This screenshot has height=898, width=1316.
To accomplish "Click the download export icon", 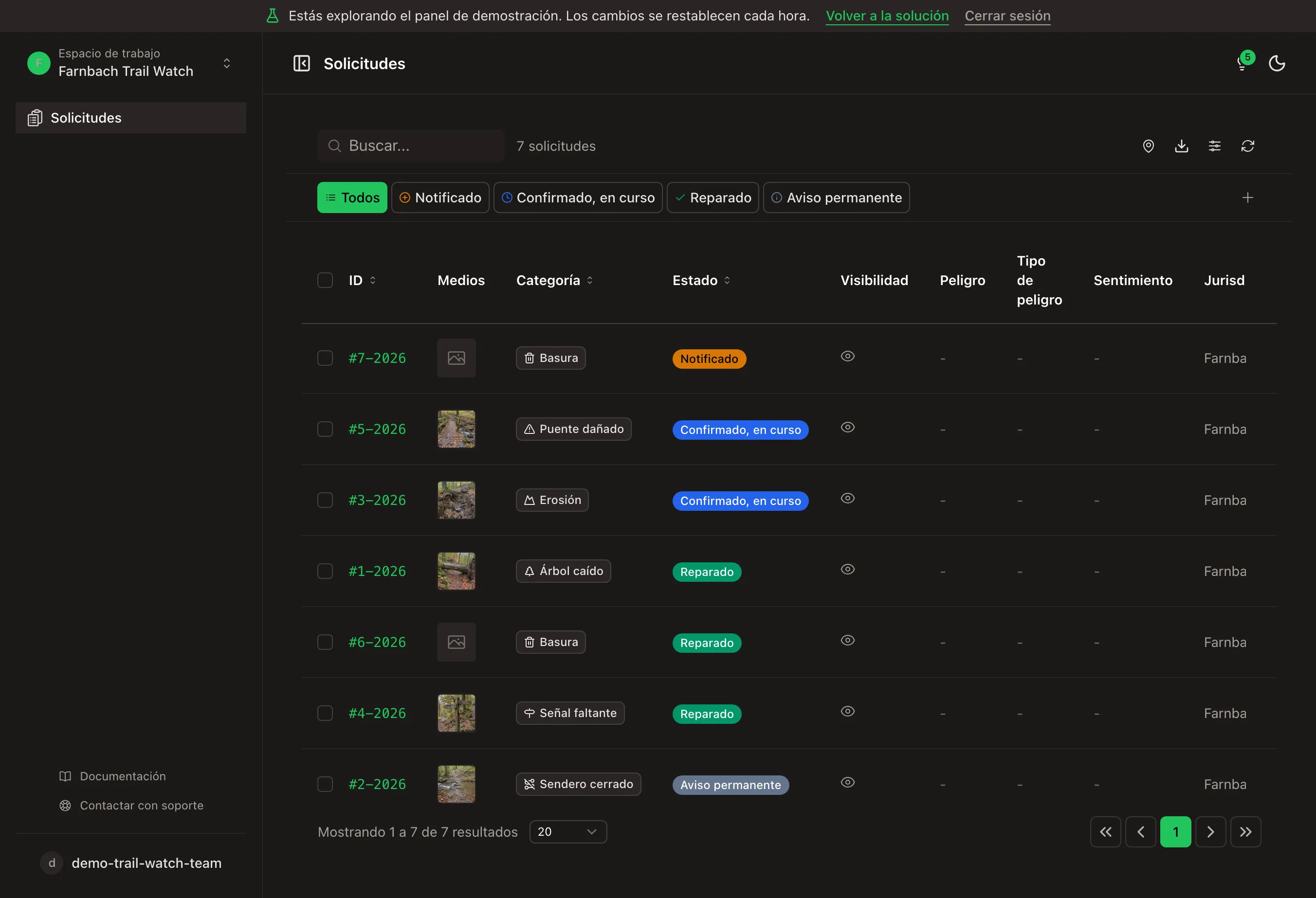I will [x=1181, y=146].
